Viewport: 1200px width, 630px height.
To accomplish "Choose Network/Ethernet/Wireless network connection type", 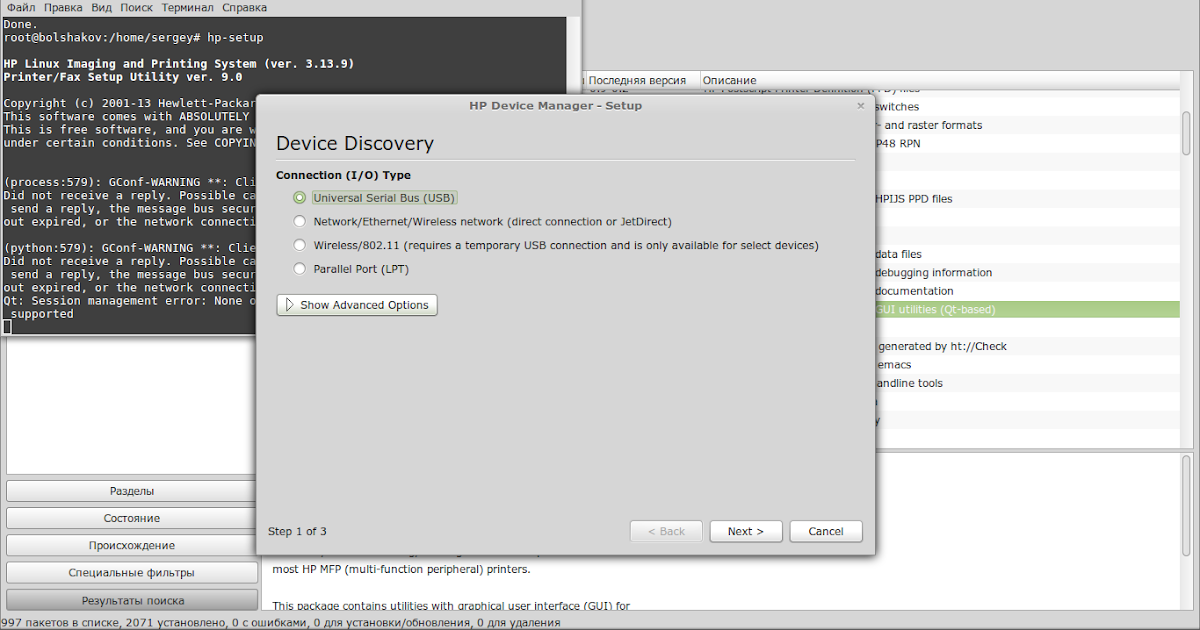I will (300, 221).
